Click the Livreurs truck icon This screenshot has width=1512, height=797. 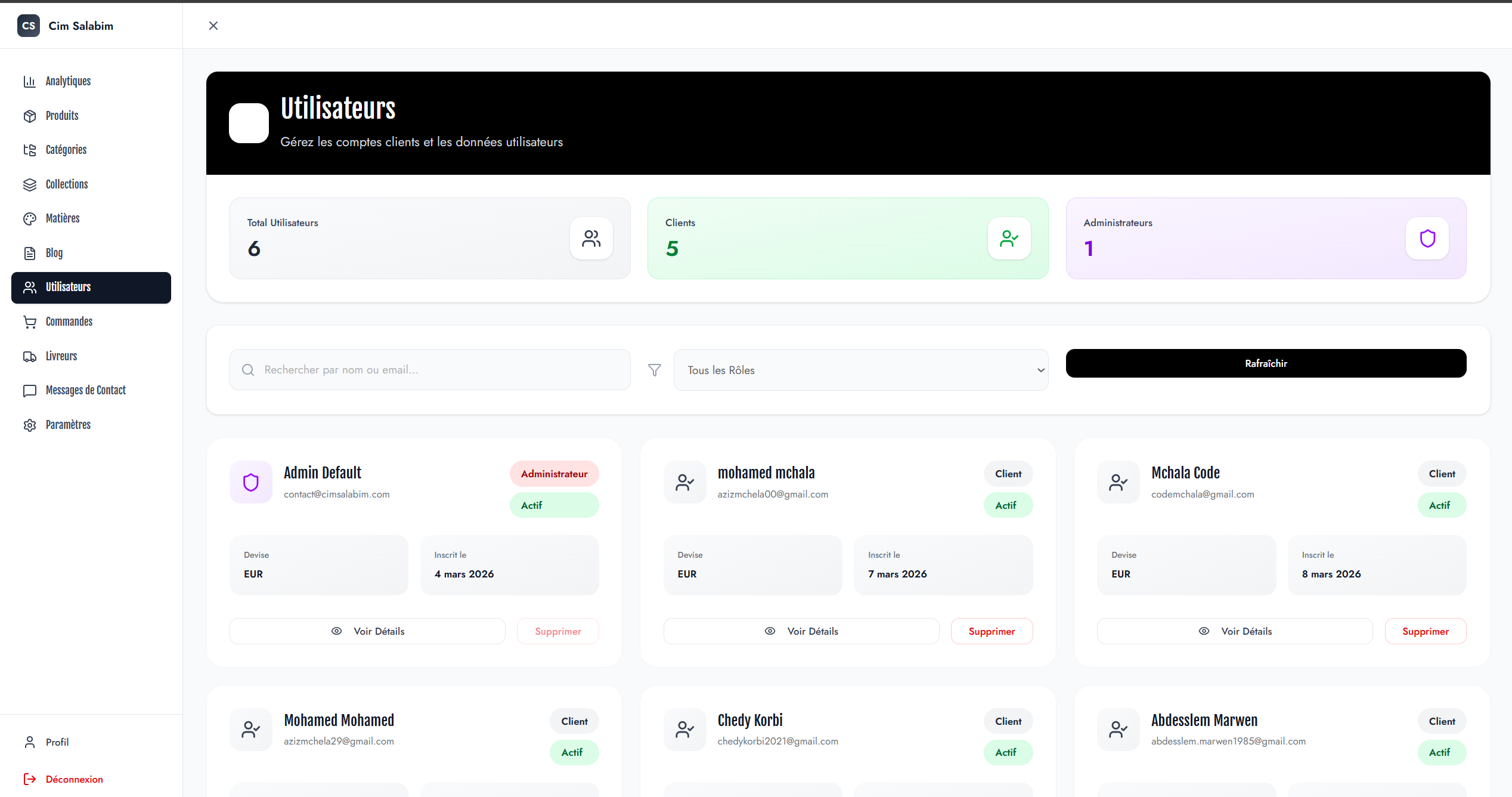(x=29, y=356)
